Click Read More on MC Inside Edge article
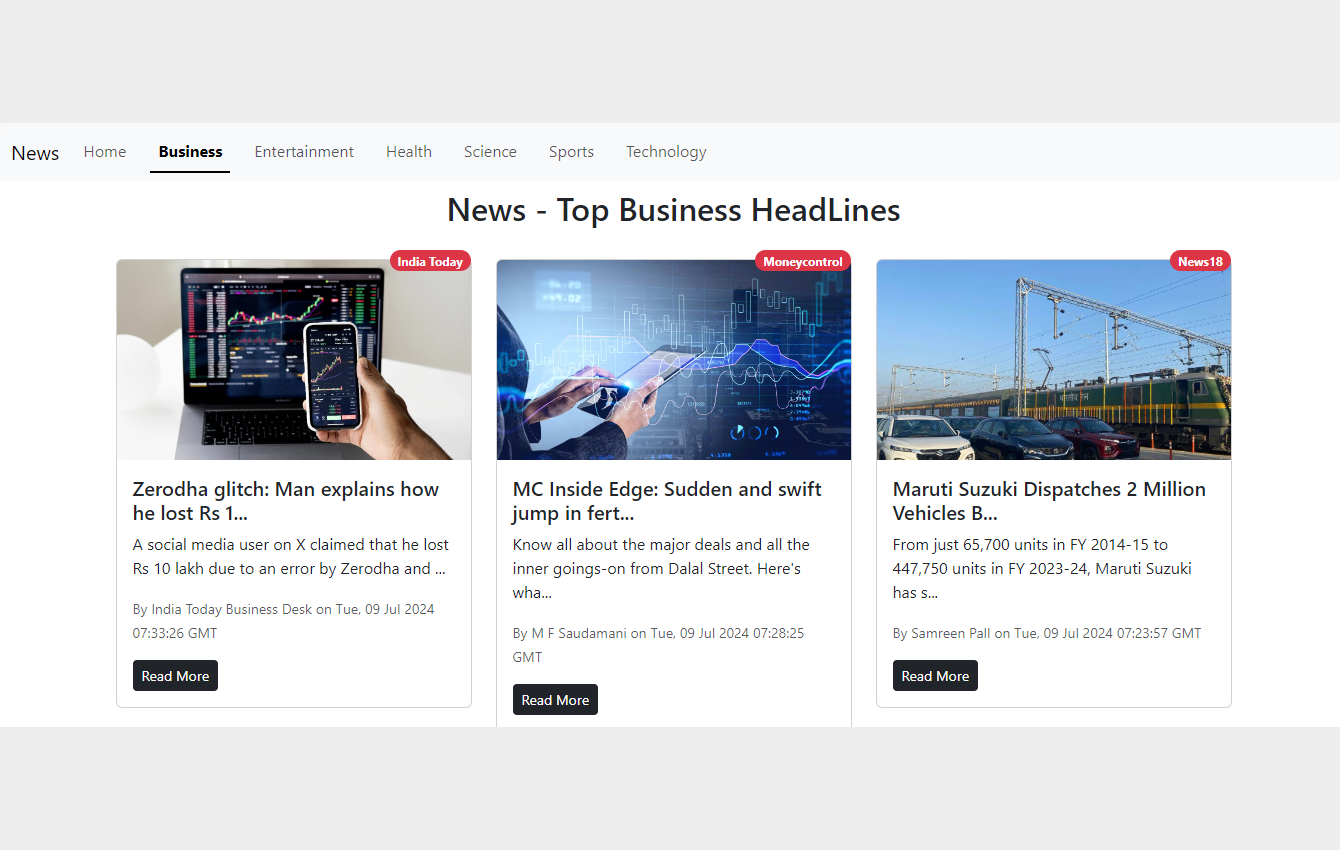The image size is (1340, 850). tap(555, 700)
